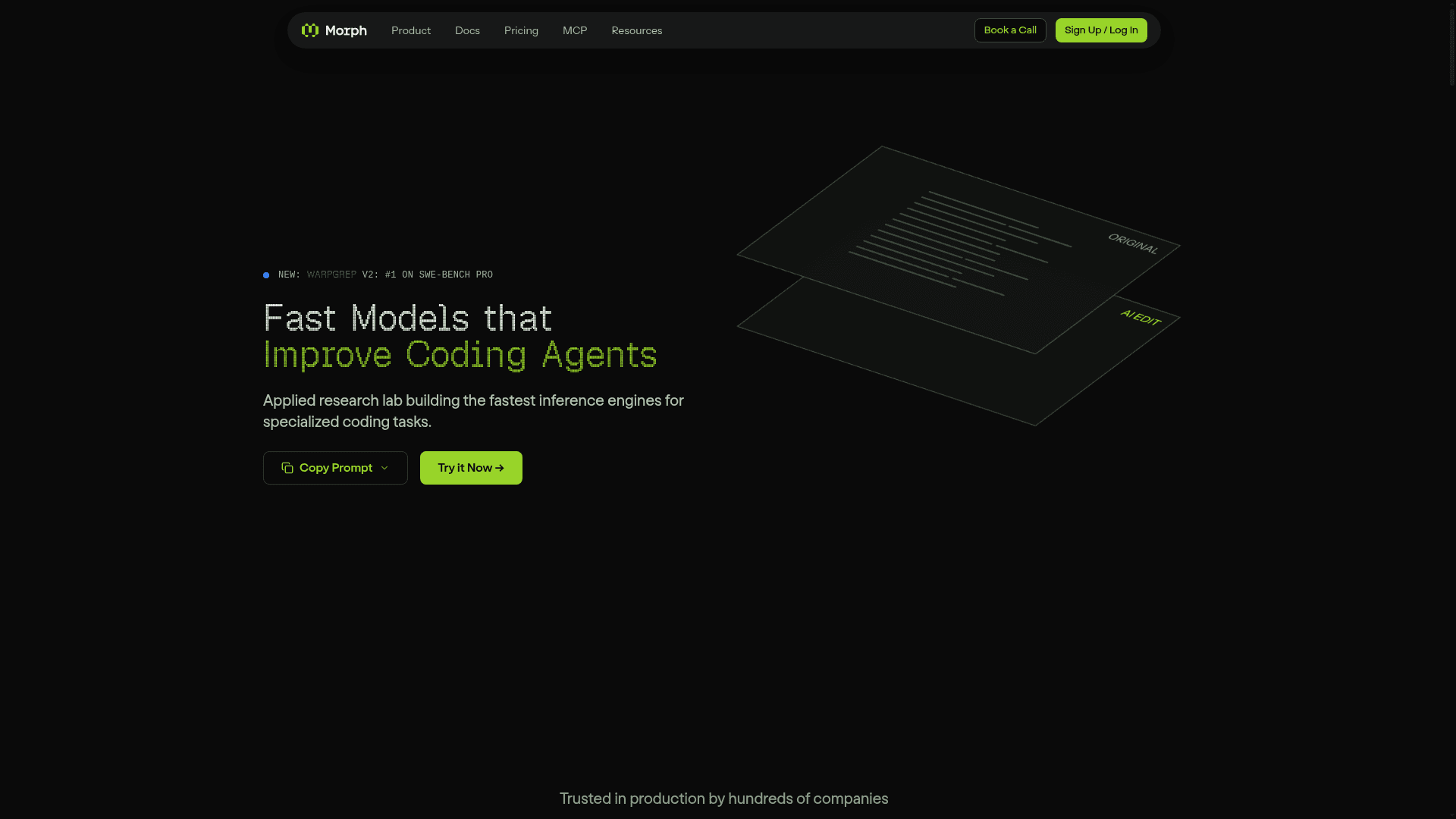Open the MCP nav item
This screenshot has height=819, width=1456.
(x=575, y=30)
